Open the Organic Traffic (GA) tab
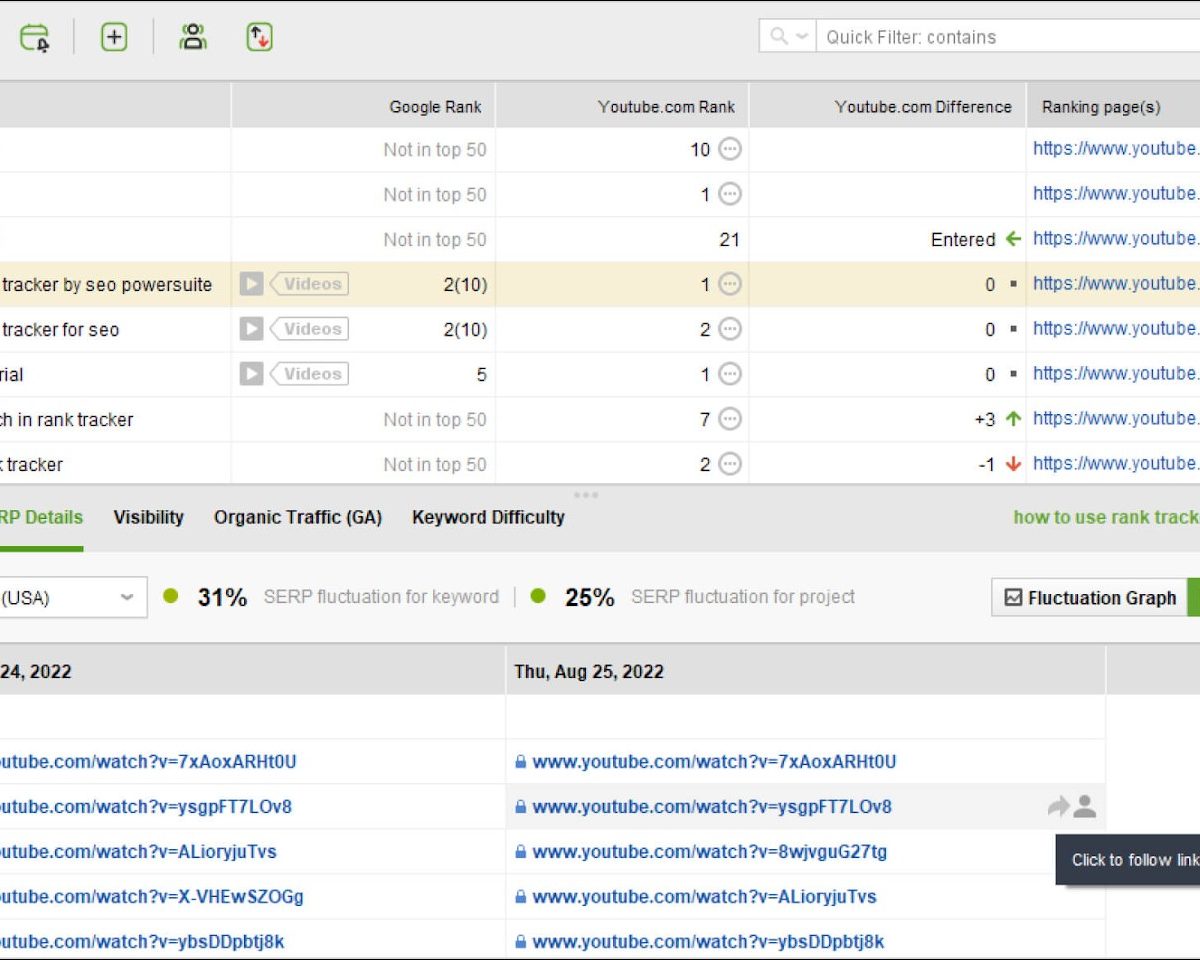Viewport: 1200px width, 960px height. (298, 517)
